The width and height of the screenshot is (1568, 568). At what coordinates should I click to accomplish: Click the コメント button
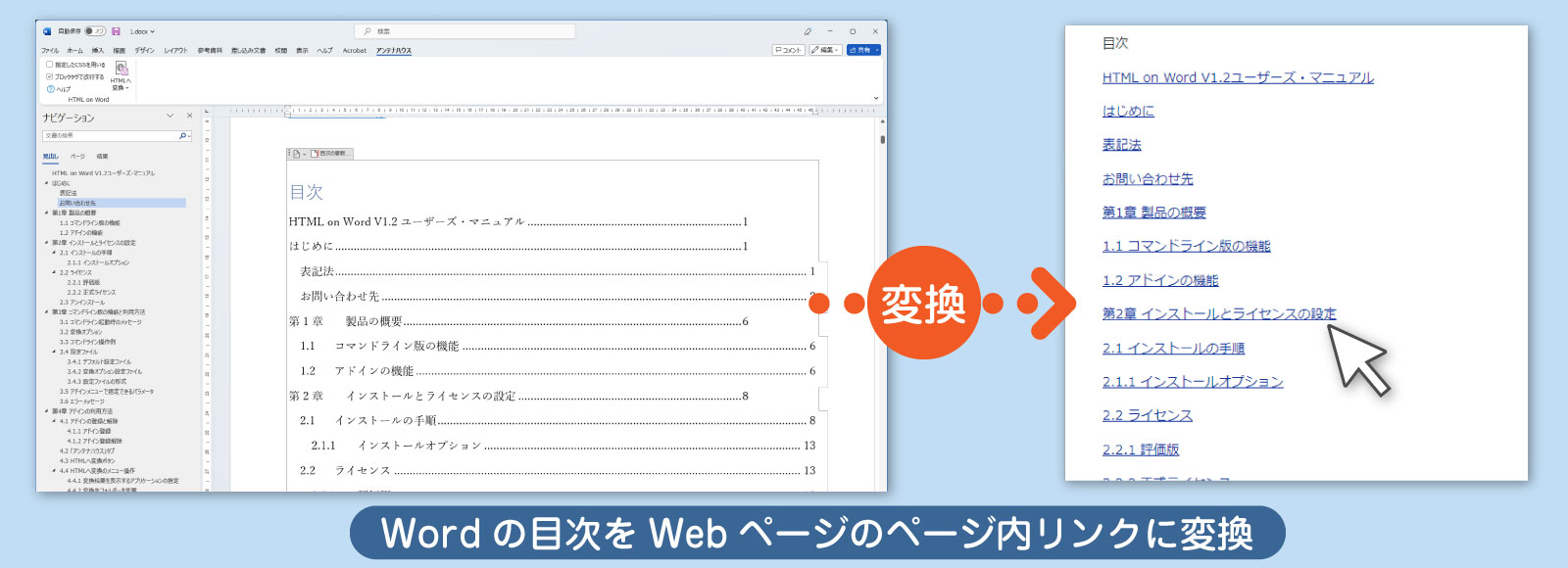pos(788,50)
